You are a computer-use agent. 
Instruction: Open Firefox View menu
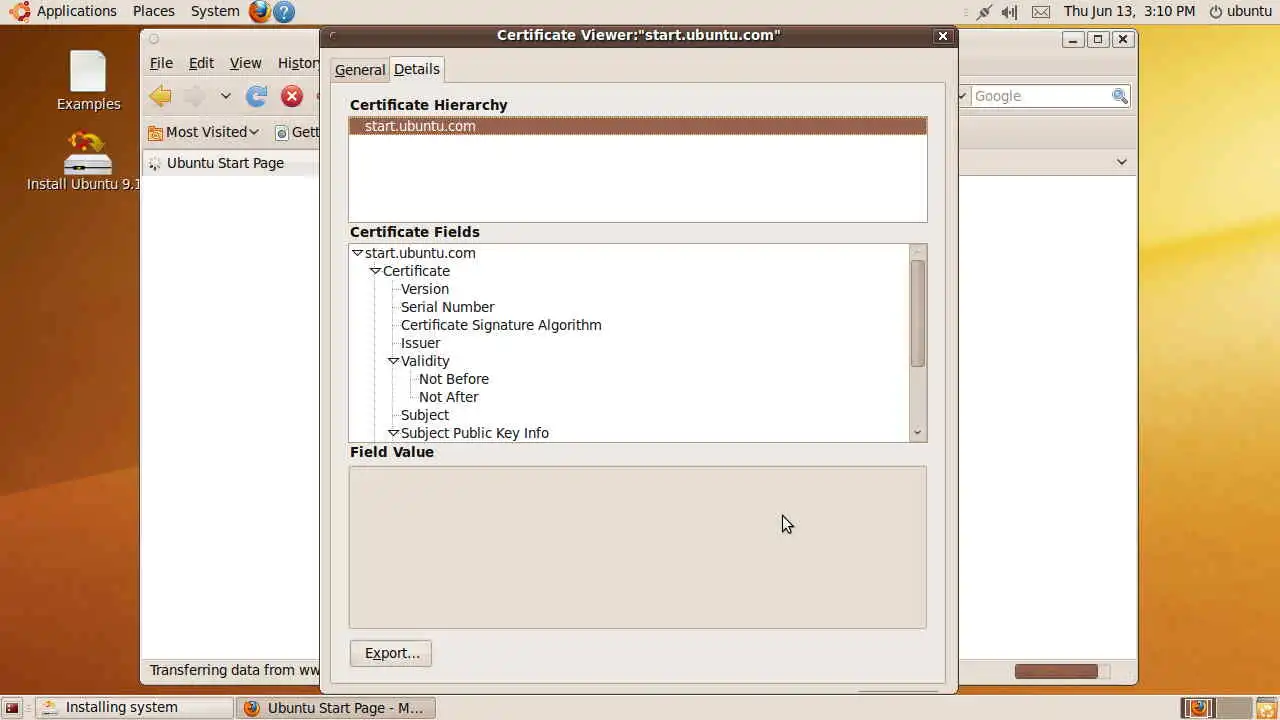(x=245, y=63)
